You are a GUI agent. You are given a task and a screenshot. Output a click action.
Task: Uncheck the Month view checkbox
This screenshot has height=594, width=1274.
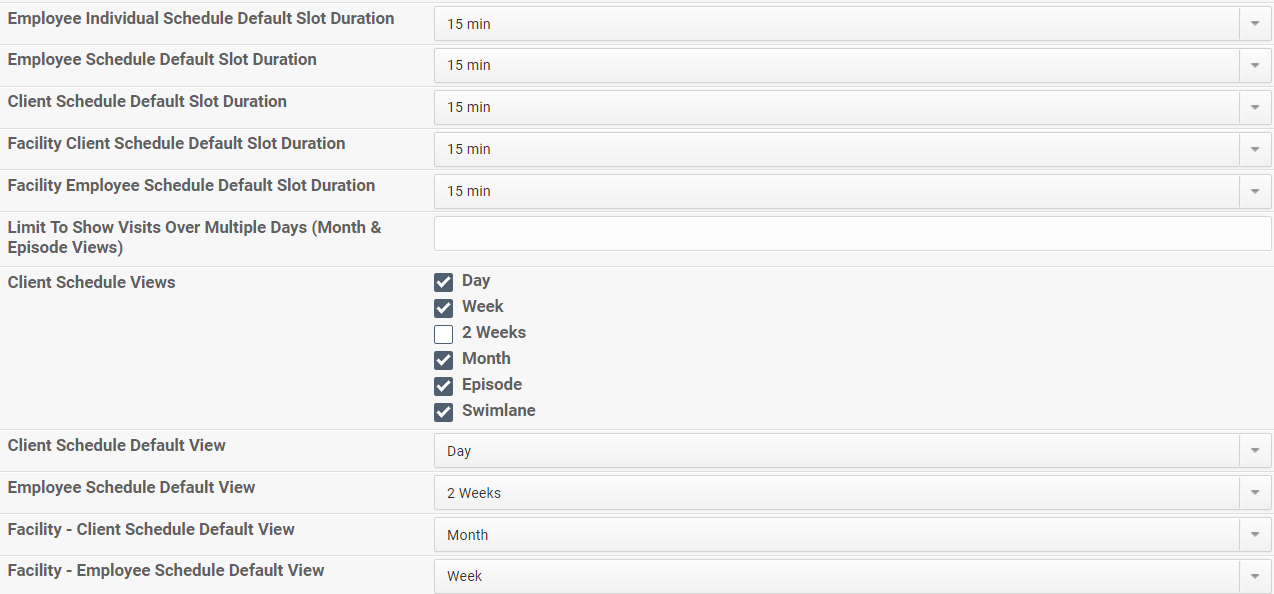pyautogui.click(x=444, y=360)
